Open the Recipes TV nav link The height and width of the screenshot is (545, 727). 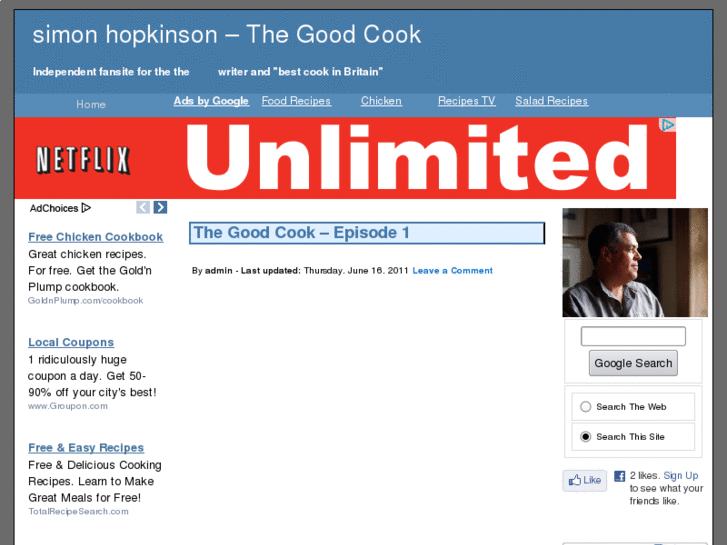pos(467,101)
